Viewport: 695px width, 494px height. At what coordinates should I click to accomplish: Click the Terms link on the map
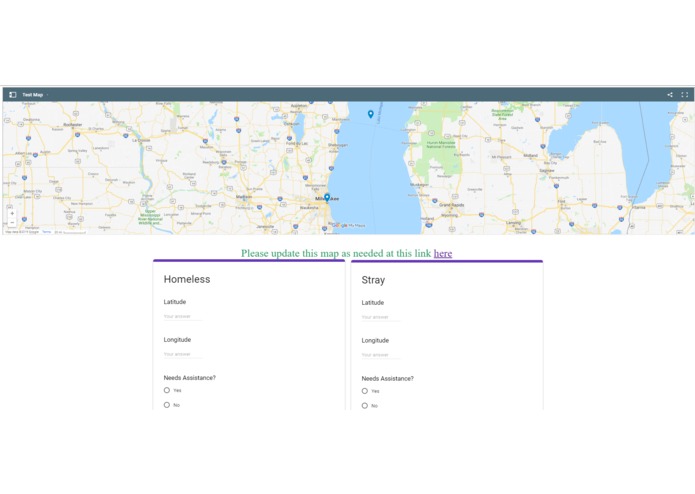click(46, 232)
